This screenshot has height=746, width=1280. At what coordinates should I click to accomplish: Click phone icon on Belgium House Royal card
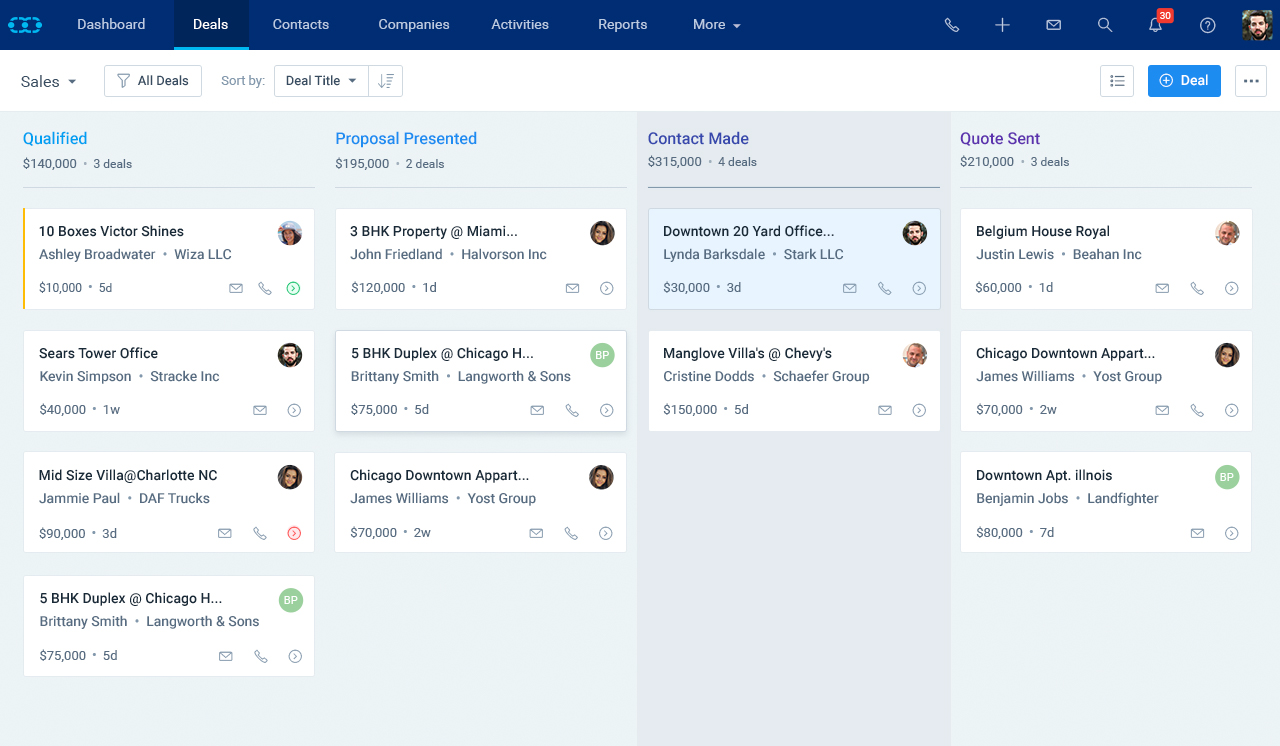1197,288
